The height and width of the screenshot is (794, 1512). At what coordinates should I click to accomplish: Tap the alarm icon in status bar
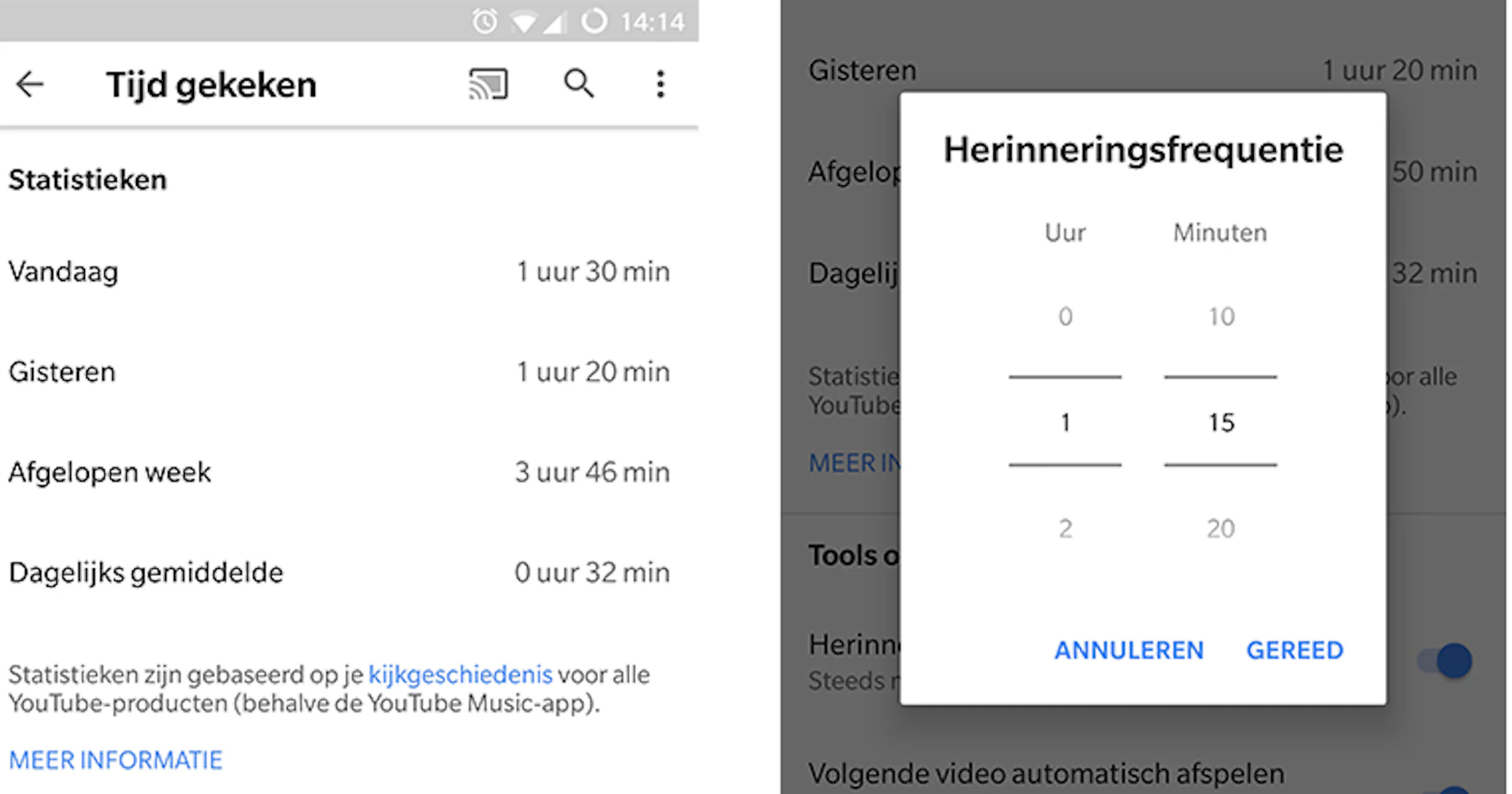484,22
